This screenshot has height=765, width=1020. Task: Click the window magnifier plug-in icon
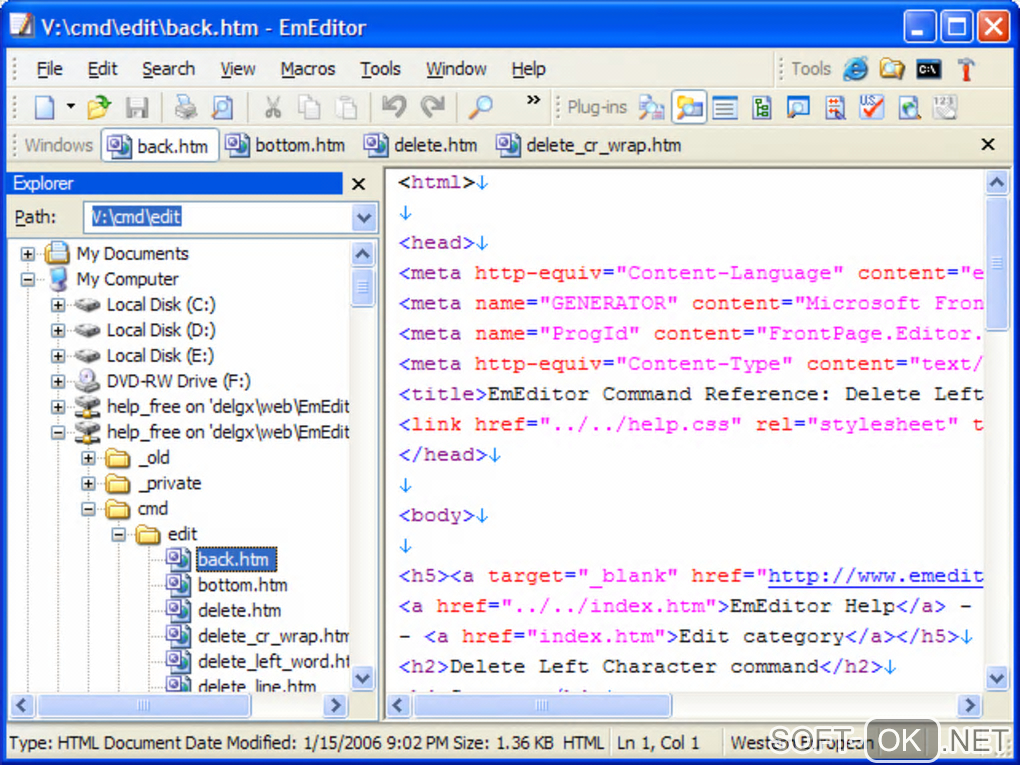tap(798, 107)
